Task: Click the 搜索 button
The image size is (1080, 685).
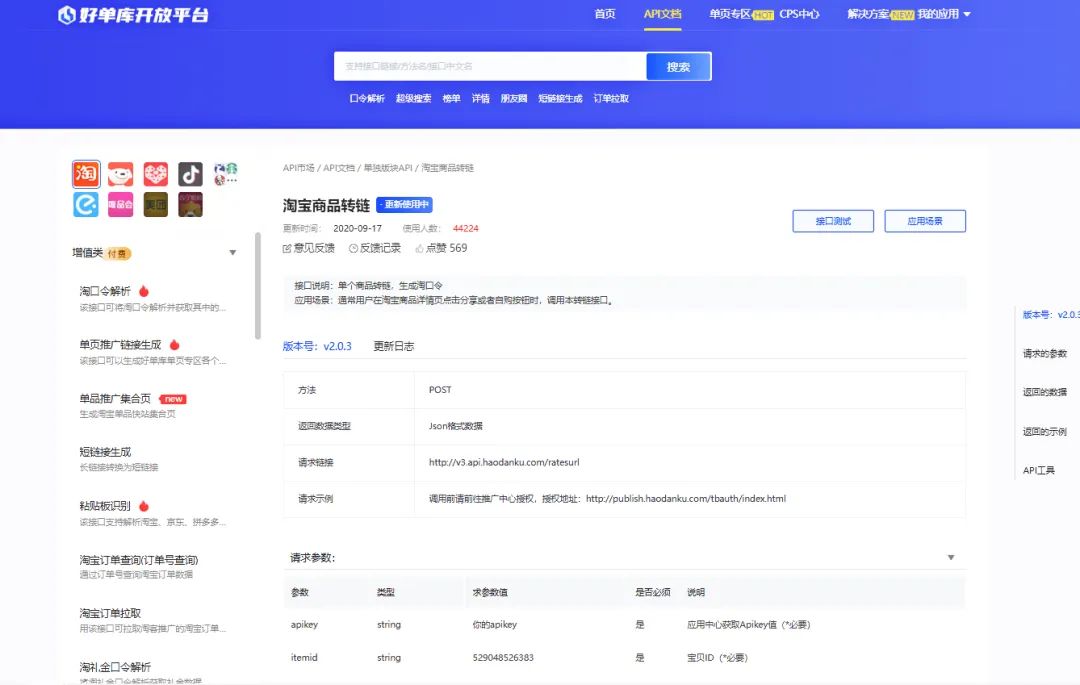Action: click(x=678, y=67)
